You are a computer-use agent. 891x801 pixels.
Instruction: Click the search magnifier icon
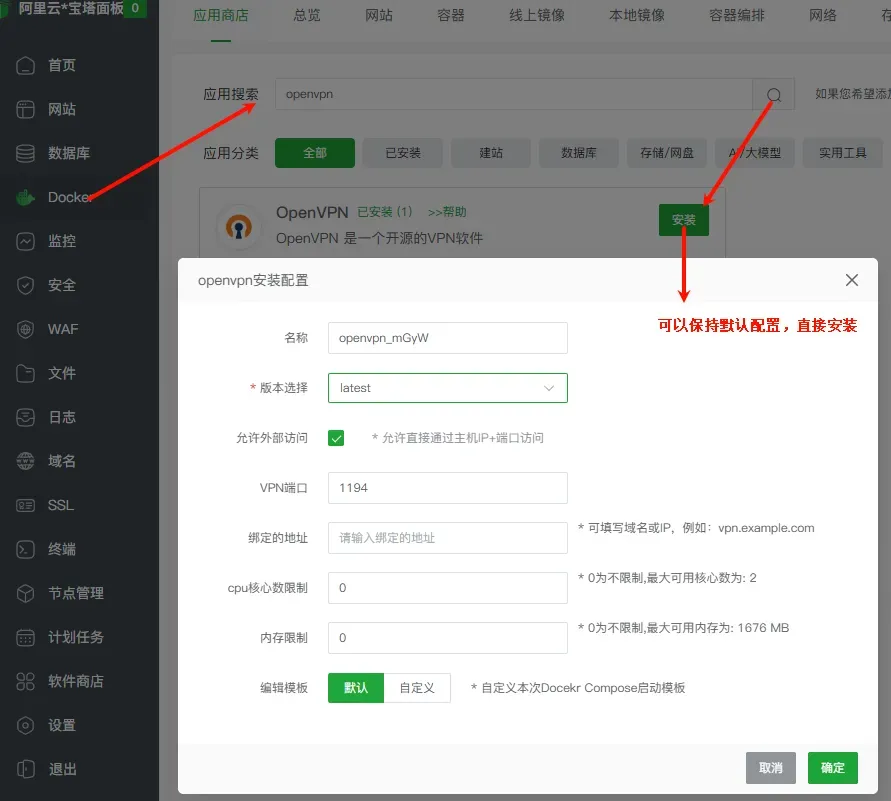pyautogui.click(x=773, y=94)
